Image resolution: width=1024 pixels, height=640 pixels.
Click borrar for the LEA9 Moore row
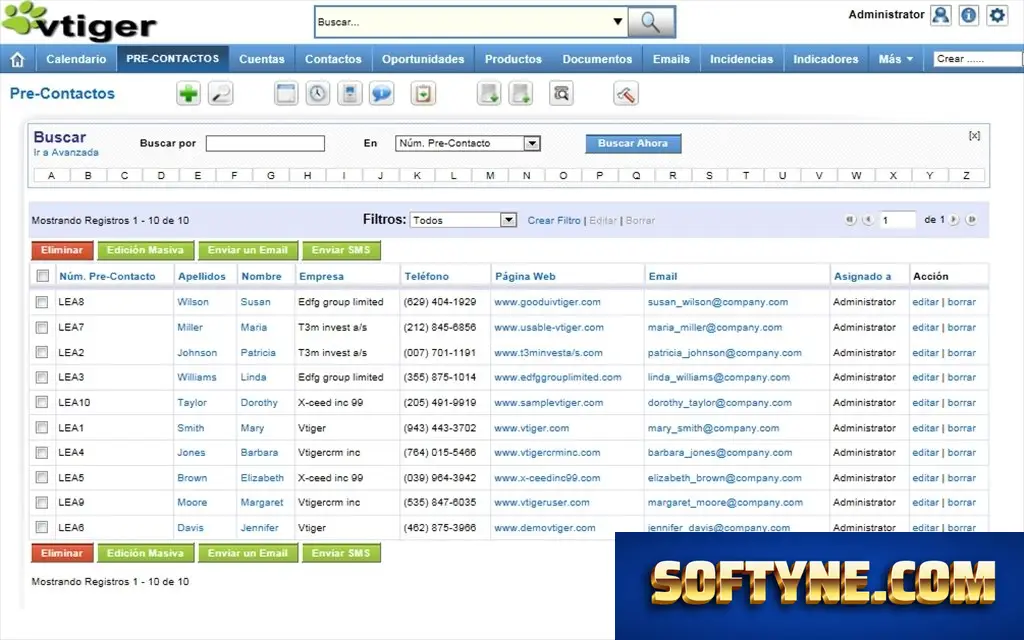[961, 502]
